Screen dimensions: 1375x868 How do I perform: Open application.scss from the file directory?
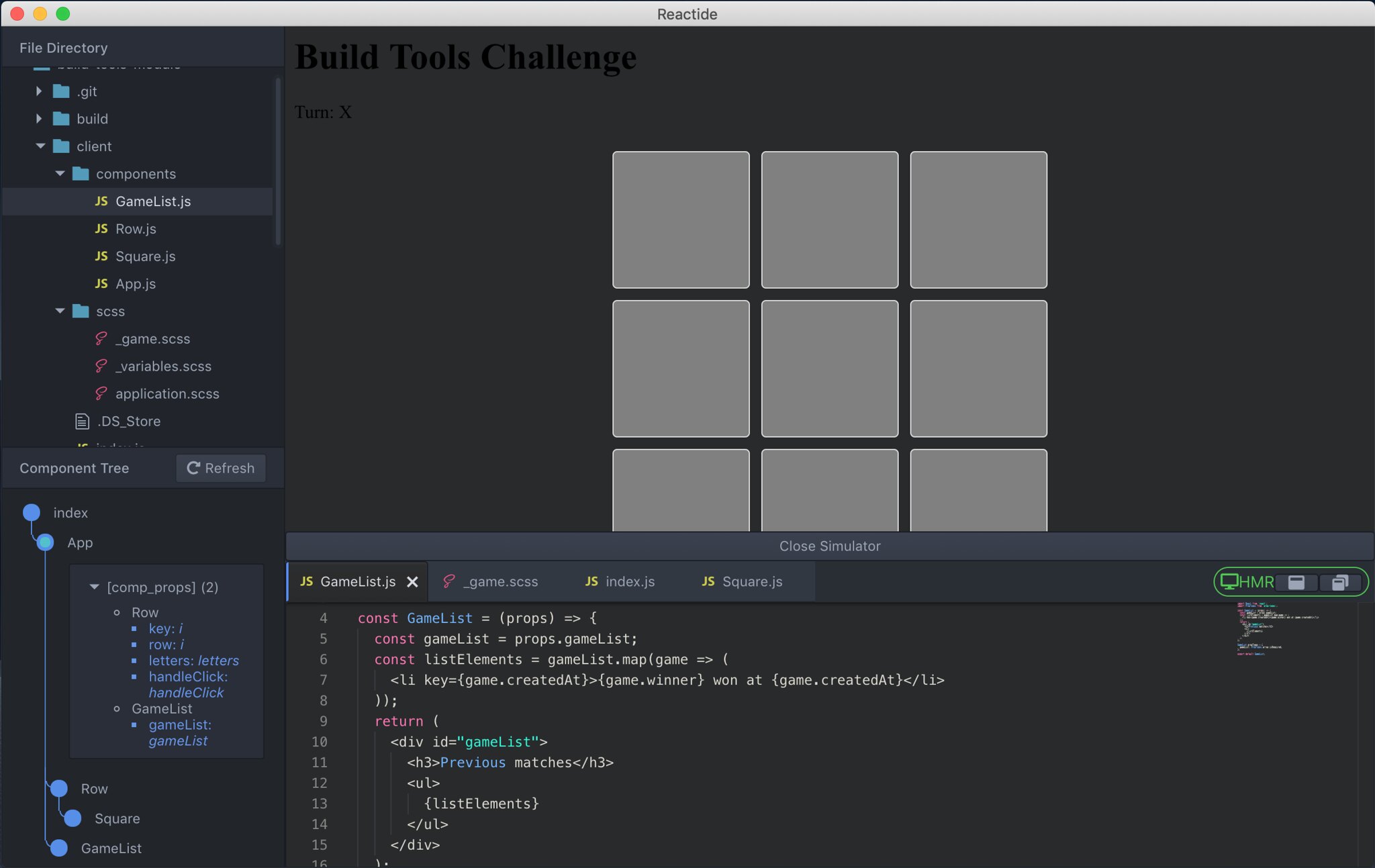click(138, 394)
